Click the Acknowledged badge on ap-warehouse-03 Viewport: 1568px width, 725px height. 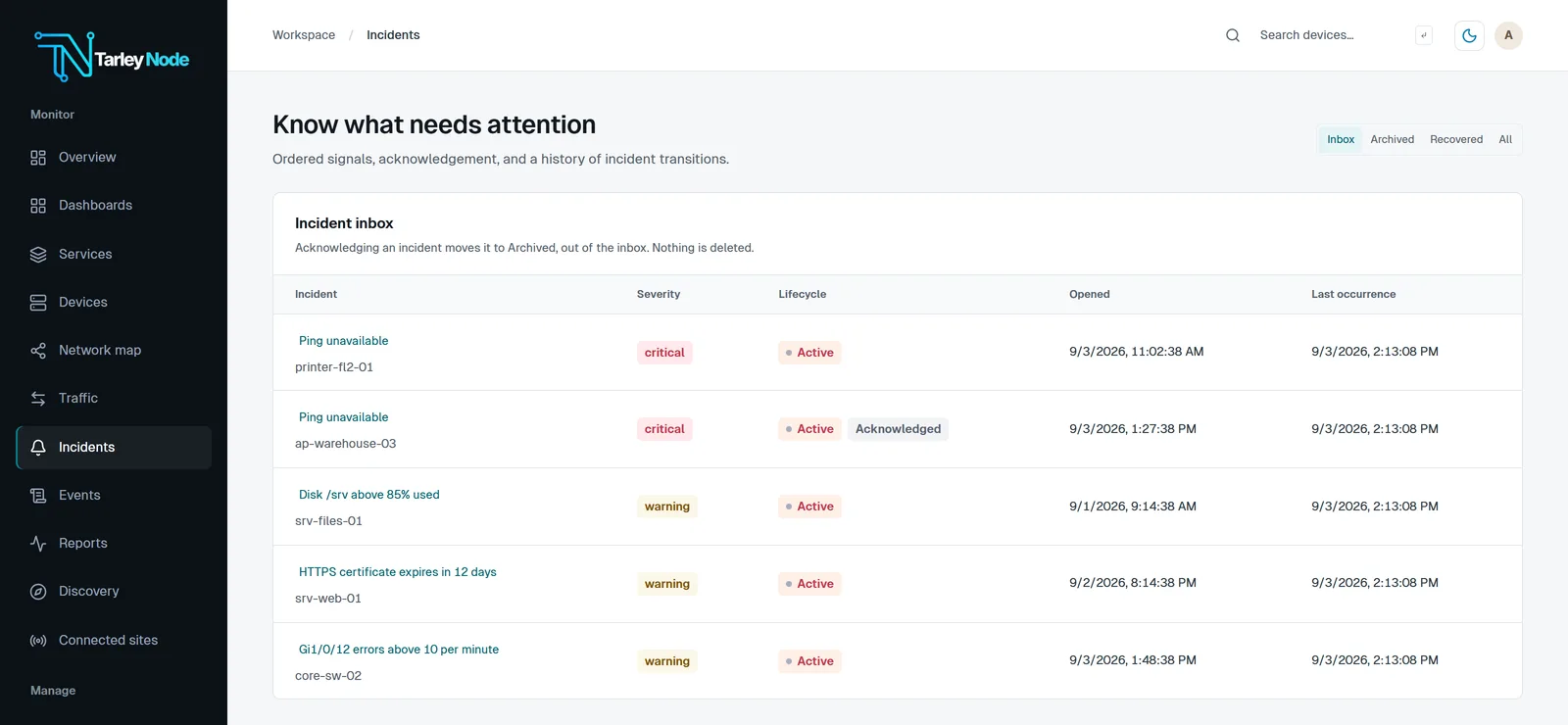pyautogui.click(x=898, y=429)
